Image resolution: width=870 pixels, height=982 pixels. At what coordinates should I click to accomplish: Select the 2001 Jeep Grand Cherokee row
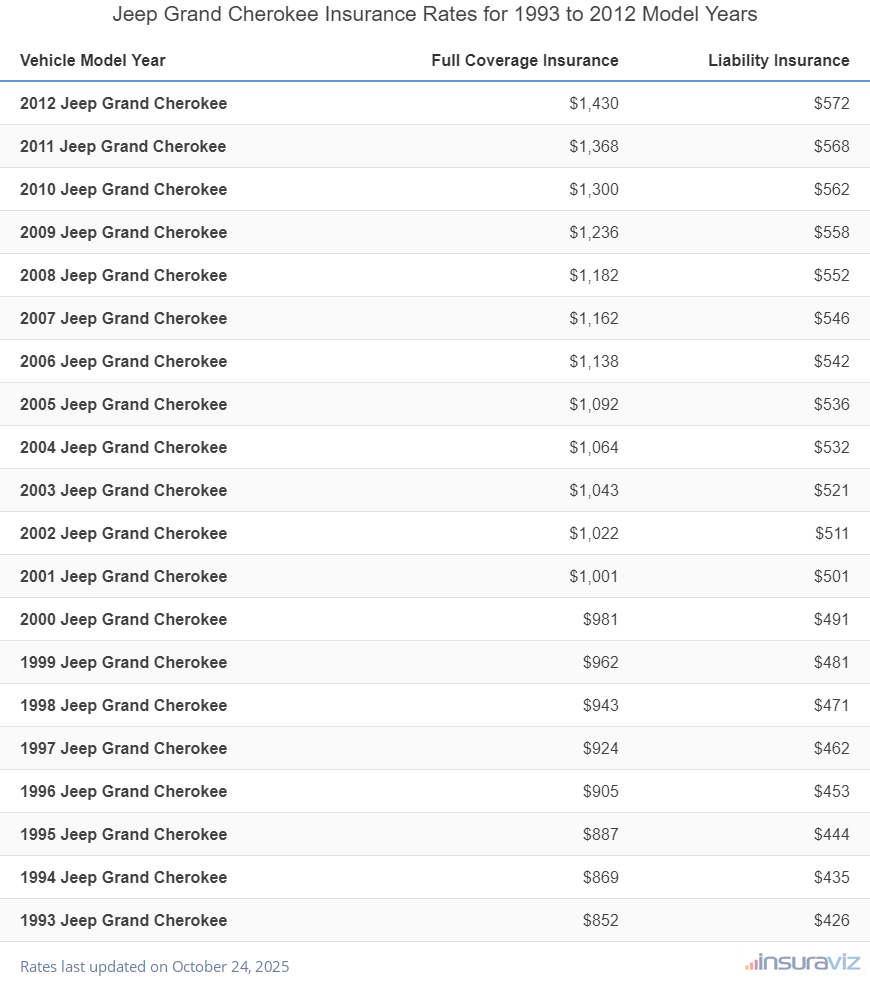(123, 576)
